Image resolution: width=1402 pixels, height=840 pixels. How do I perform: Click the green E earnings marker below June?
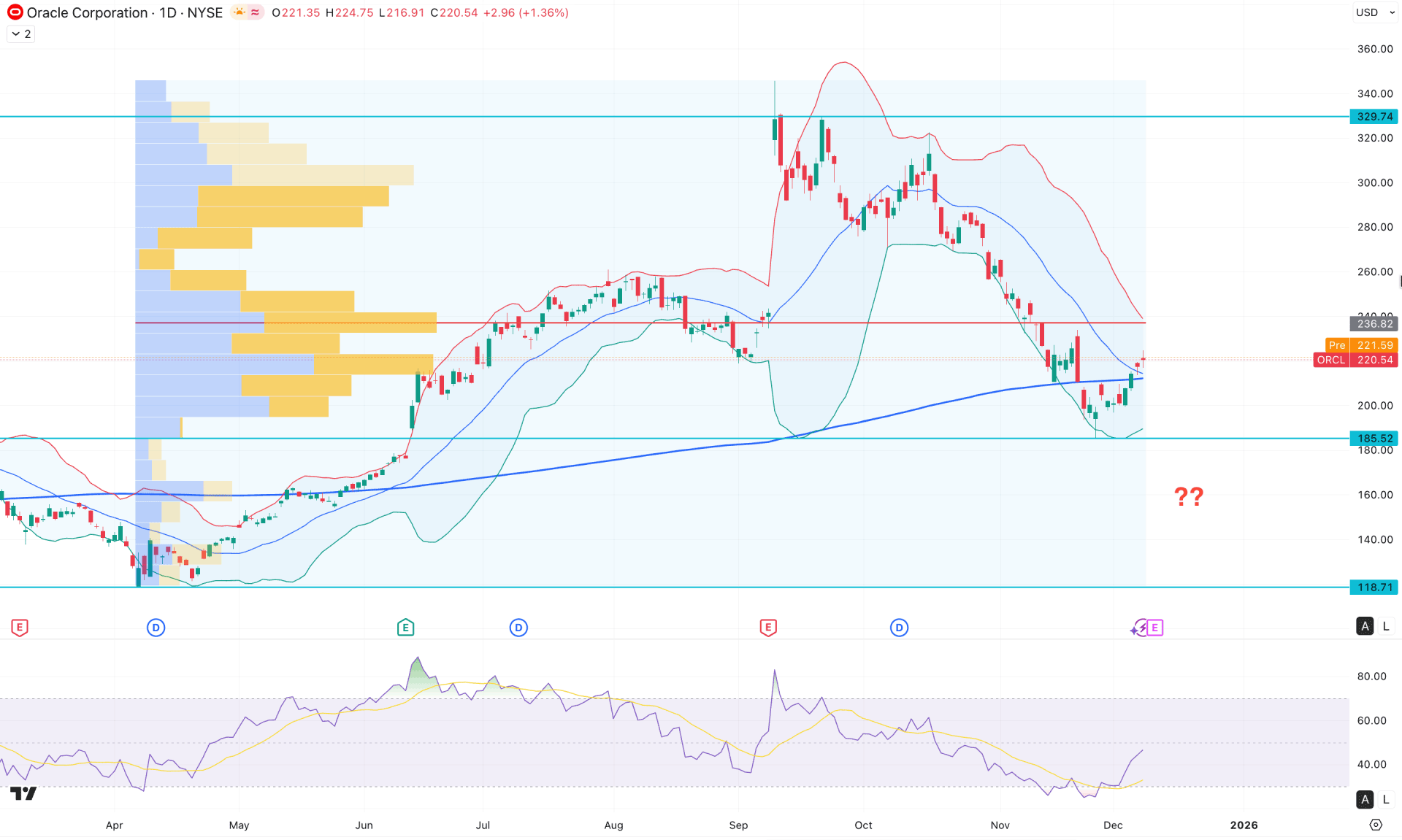(406, 627)
